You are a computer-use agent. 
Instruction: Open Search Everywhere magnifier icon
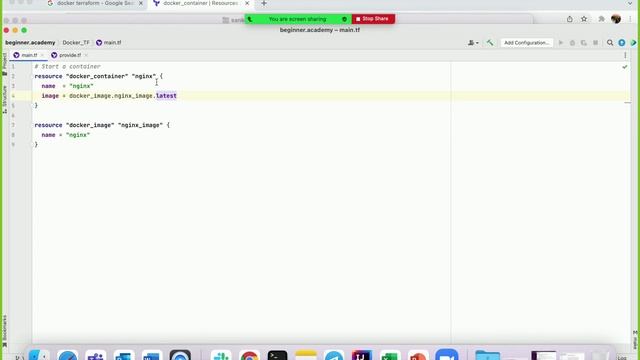610,42
